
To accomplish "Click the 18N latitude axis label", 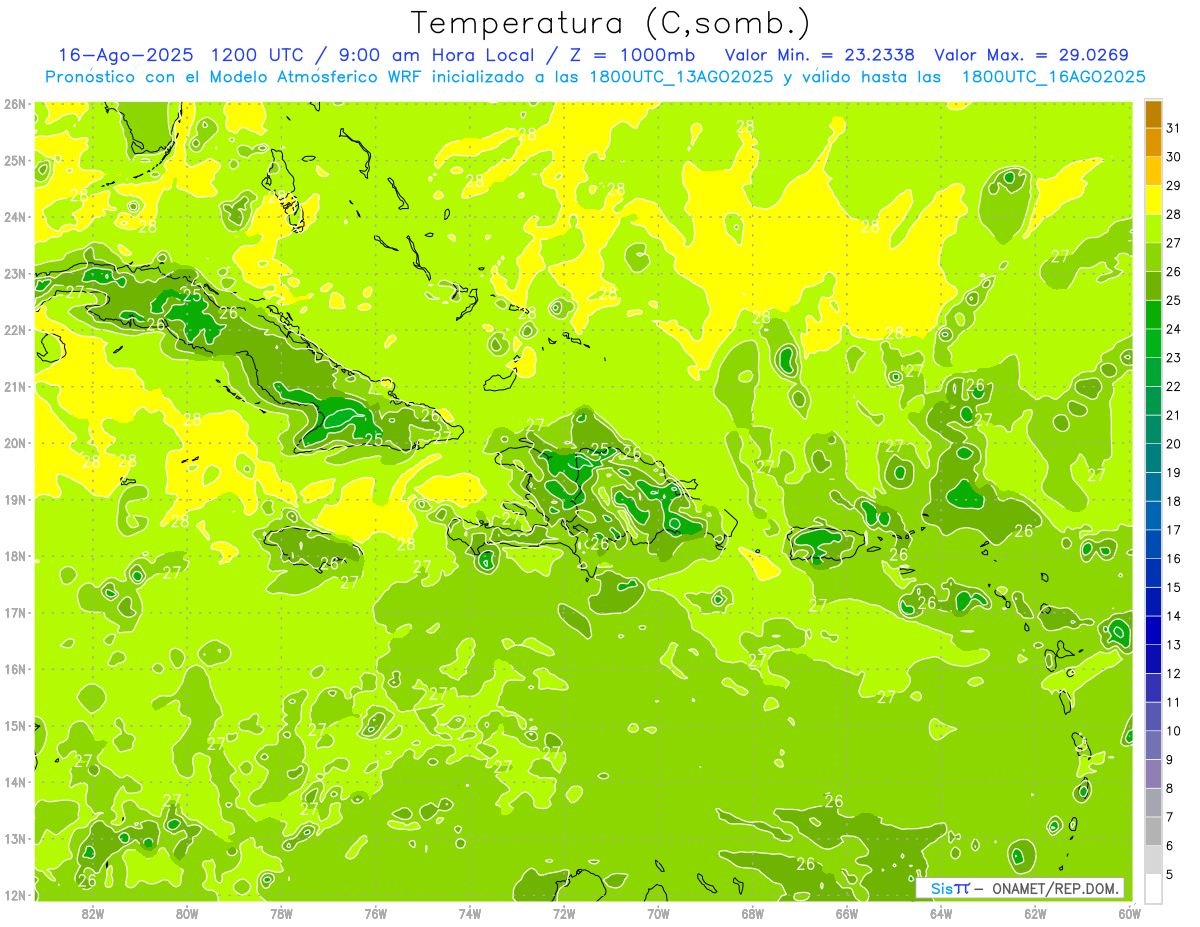I will pos(15,556).
